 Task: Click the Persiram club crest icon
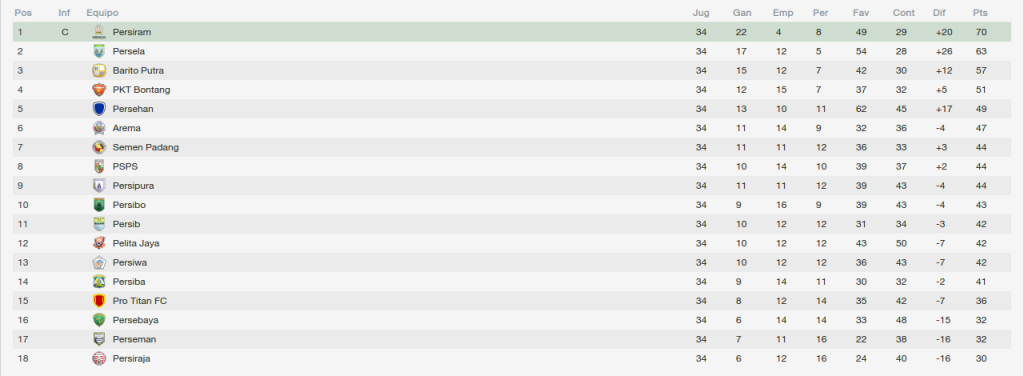coord(99,32)
